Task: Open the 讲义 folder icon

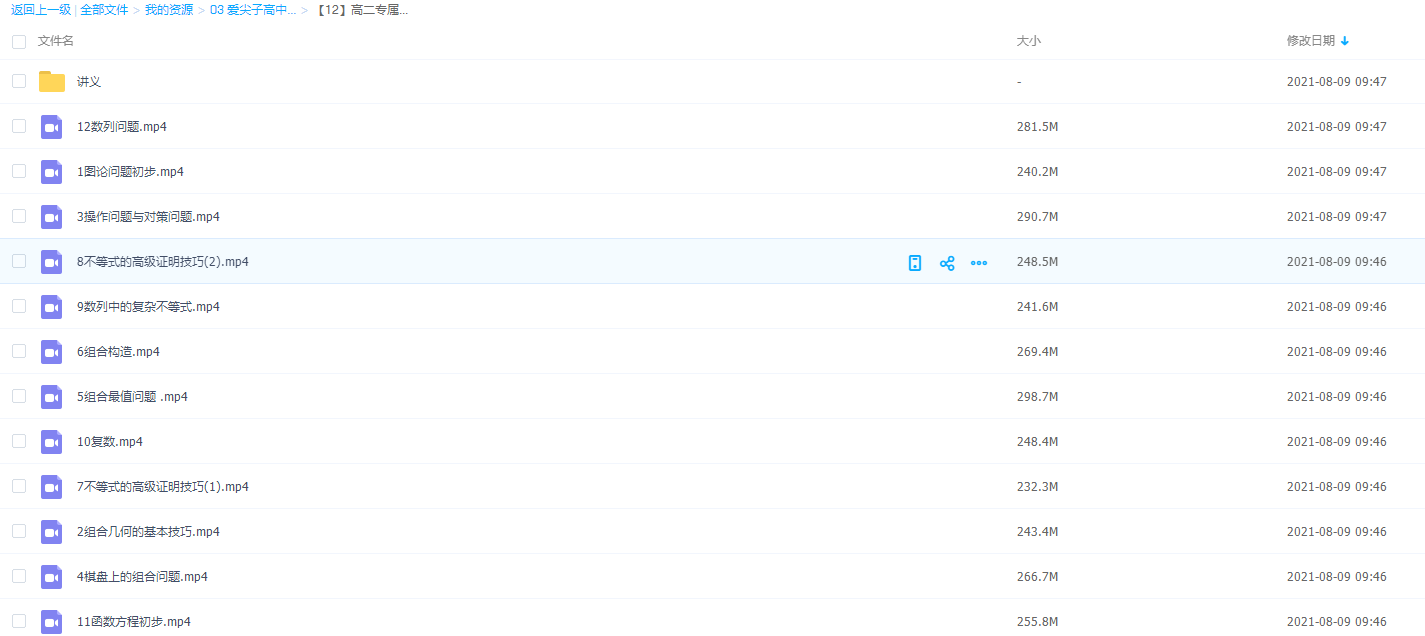Action: [x=52, y=82]
